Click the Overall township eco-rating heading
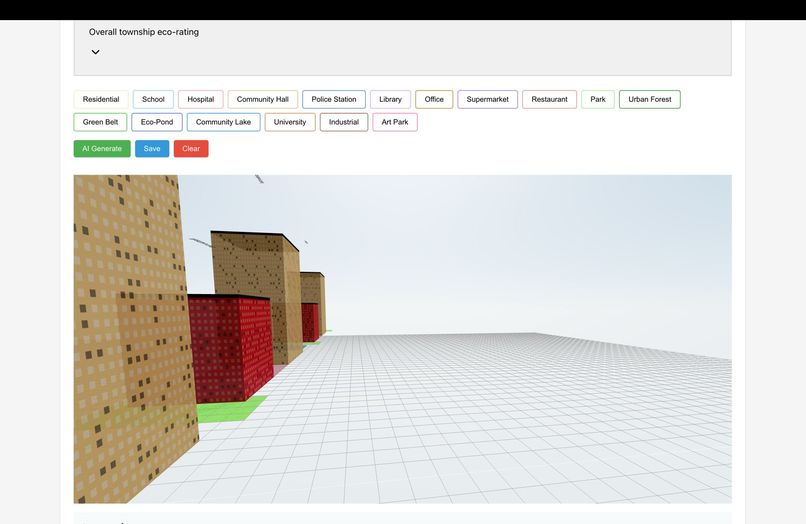 pos(144,32)
